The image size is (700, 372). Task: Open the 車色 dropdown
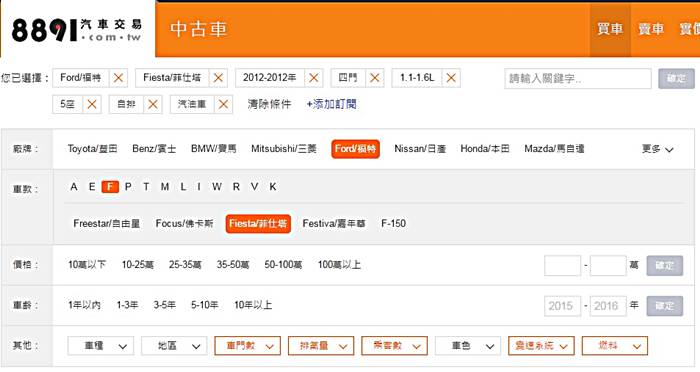click(x=468, y=346)
